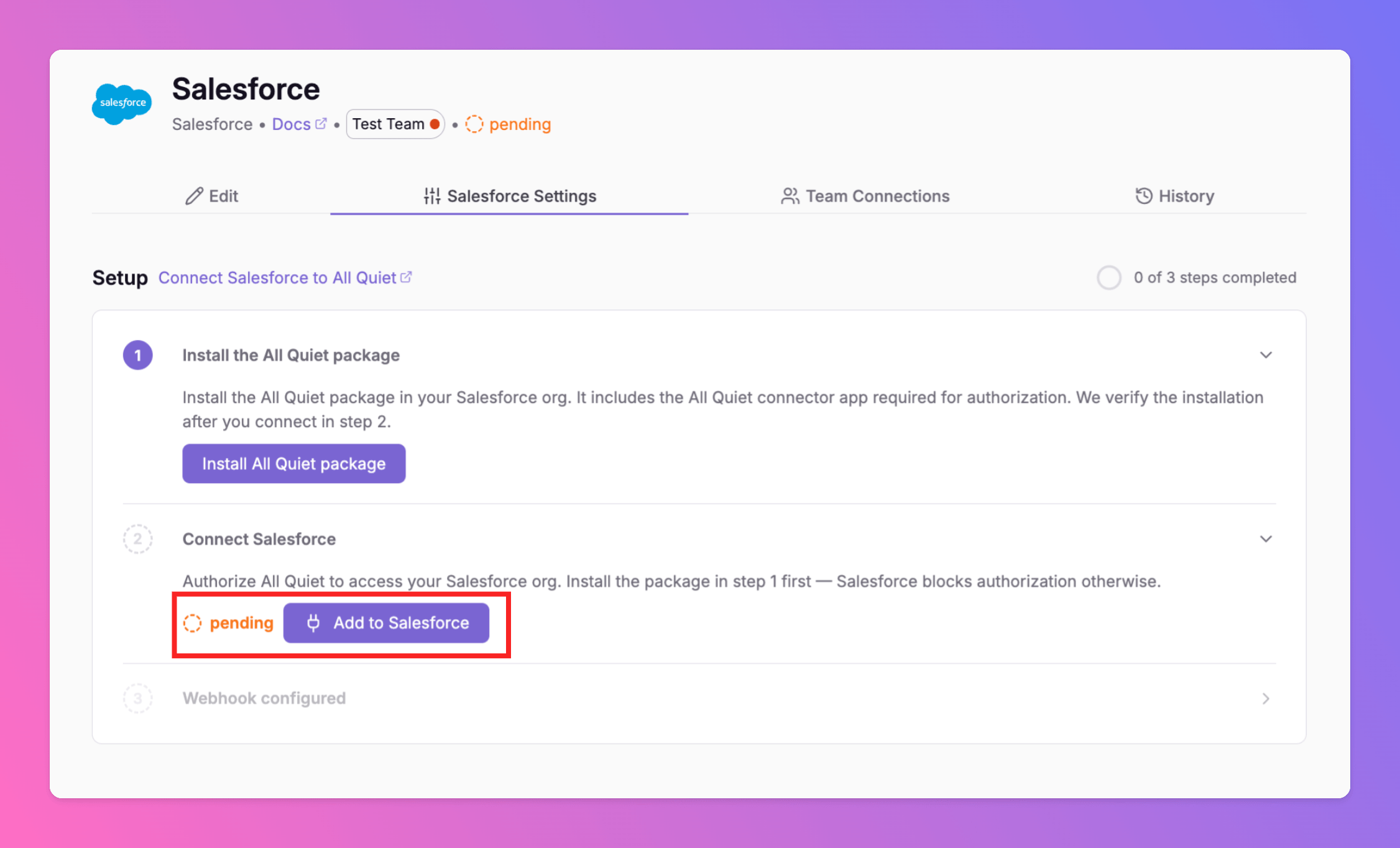Click the pending status beside Add to Salesforce
This screenshot has height=848, width=1400.
[x=229, y=623]
